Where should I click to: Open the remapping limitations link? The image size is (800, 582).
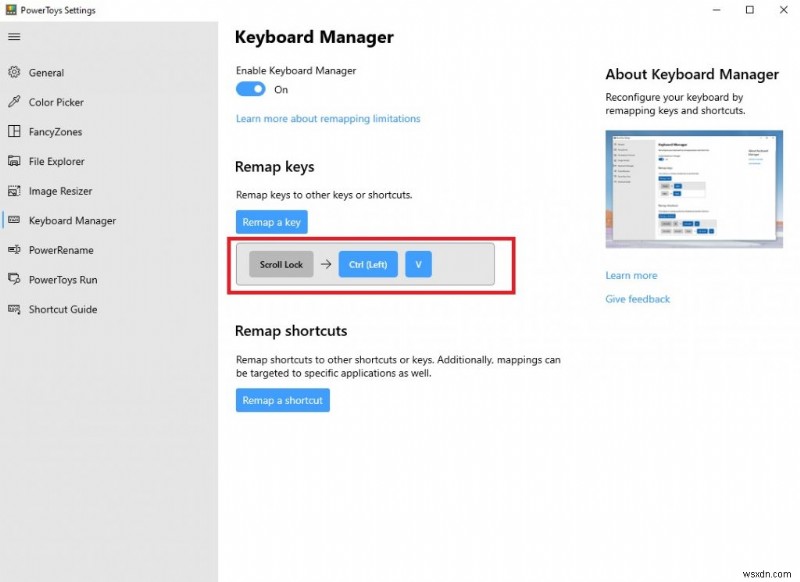[328, 118]
